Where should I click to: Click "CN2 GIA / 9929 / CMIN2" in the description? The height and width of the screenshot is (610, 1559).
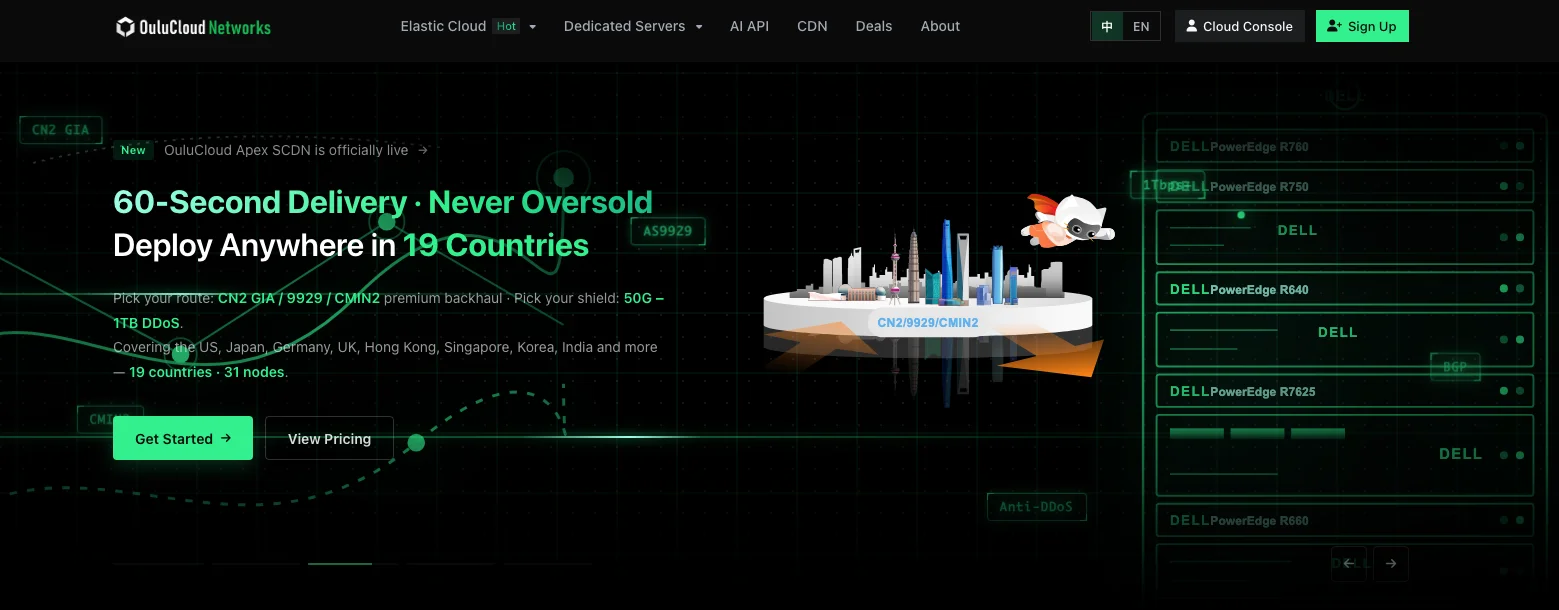click(299, 298)
